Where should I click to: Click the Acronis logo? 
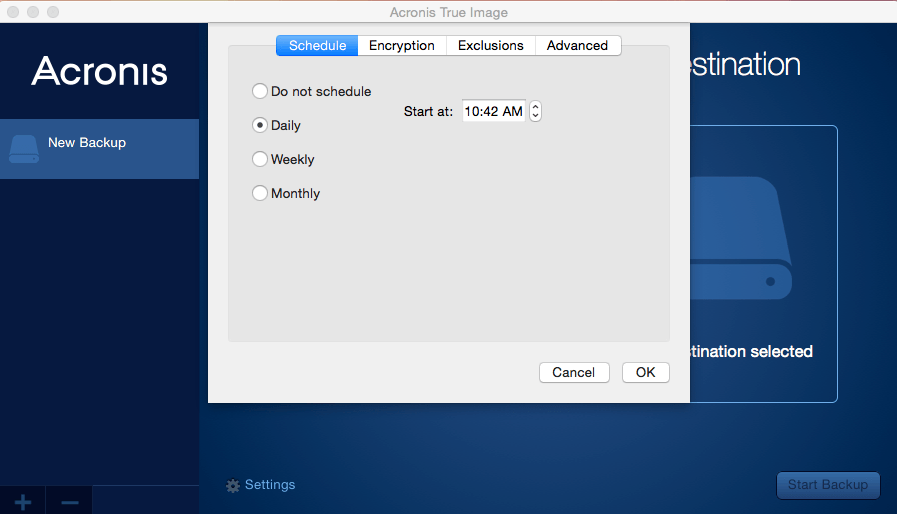coord(100,71)
